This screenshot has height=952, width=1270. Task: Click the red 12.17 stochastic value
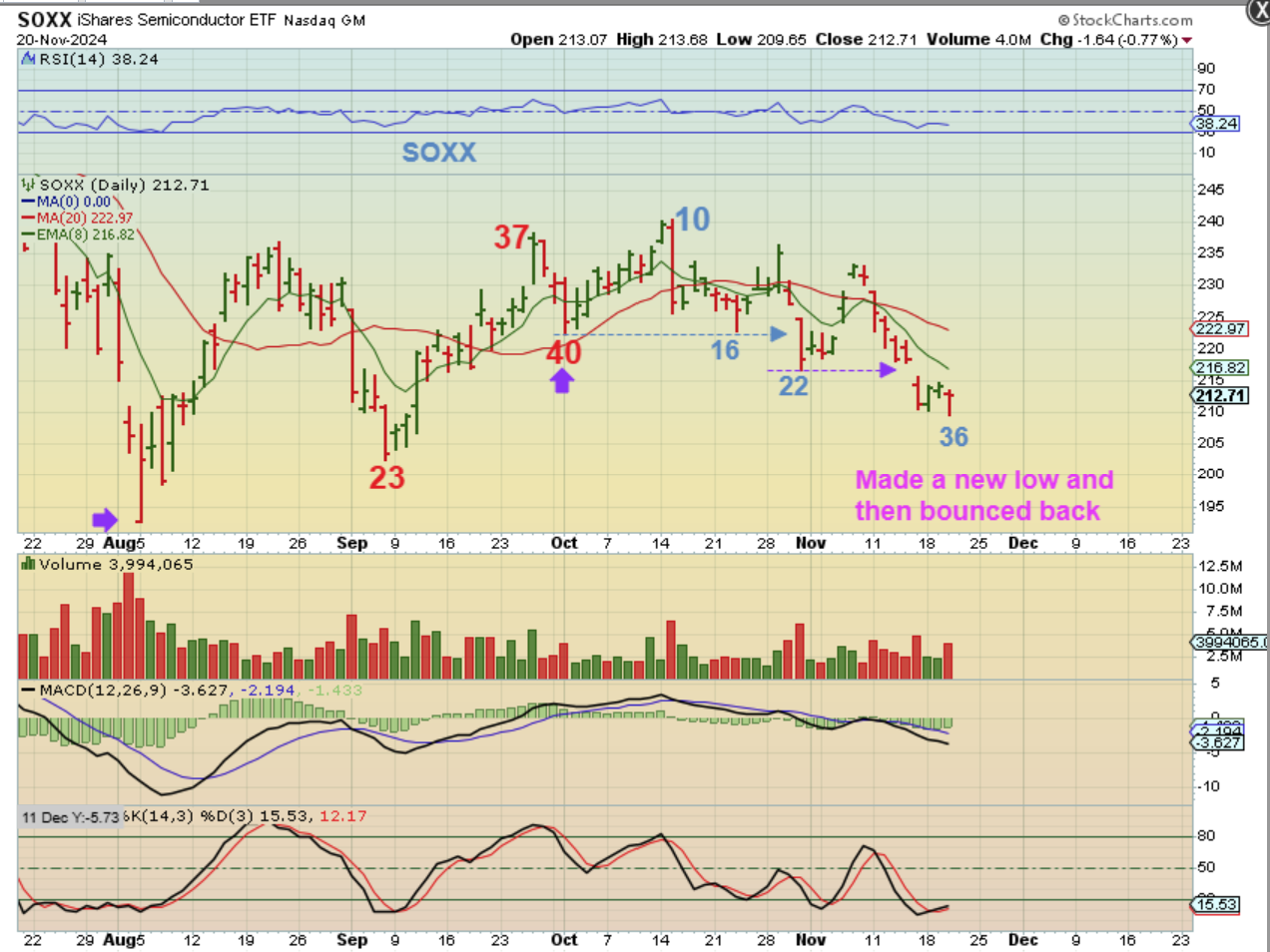click(x=342, y=816)
